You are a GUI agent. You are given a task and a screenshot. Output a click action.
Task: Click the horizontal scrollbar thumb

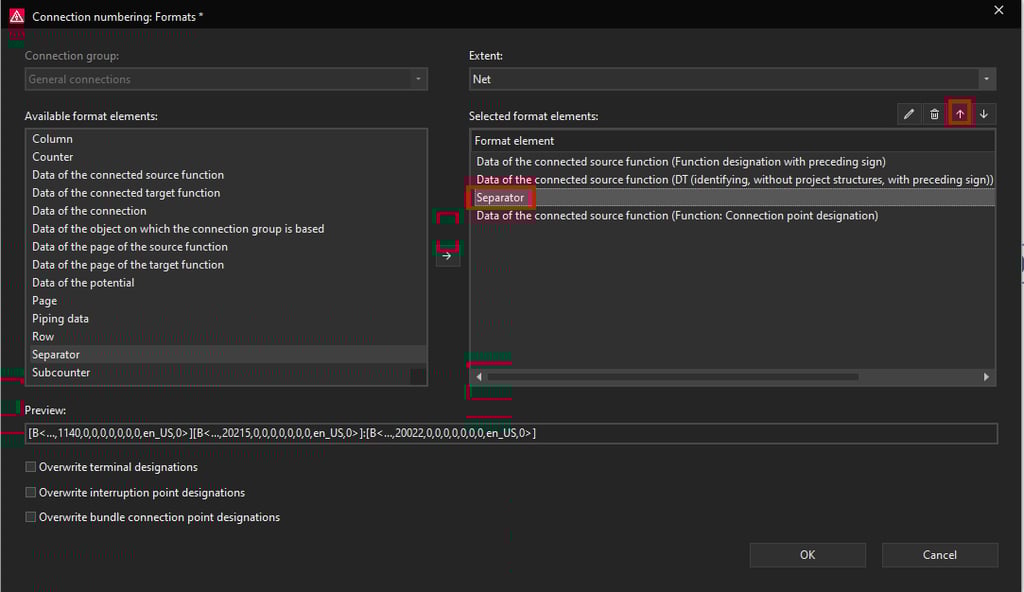point(673,377)
